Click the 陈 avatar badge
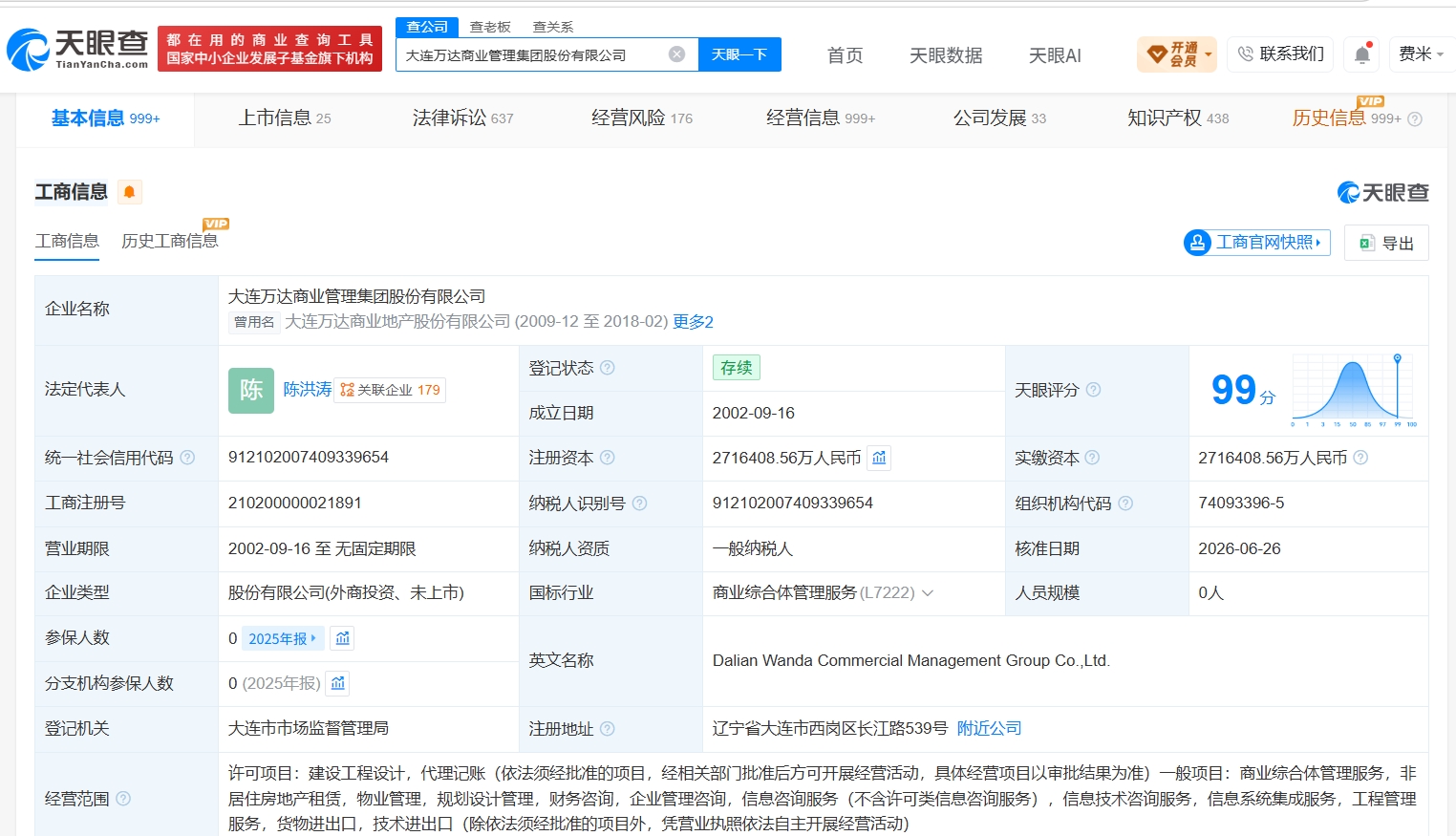Viewport: 1456px width, 836px height. [251, 390]
